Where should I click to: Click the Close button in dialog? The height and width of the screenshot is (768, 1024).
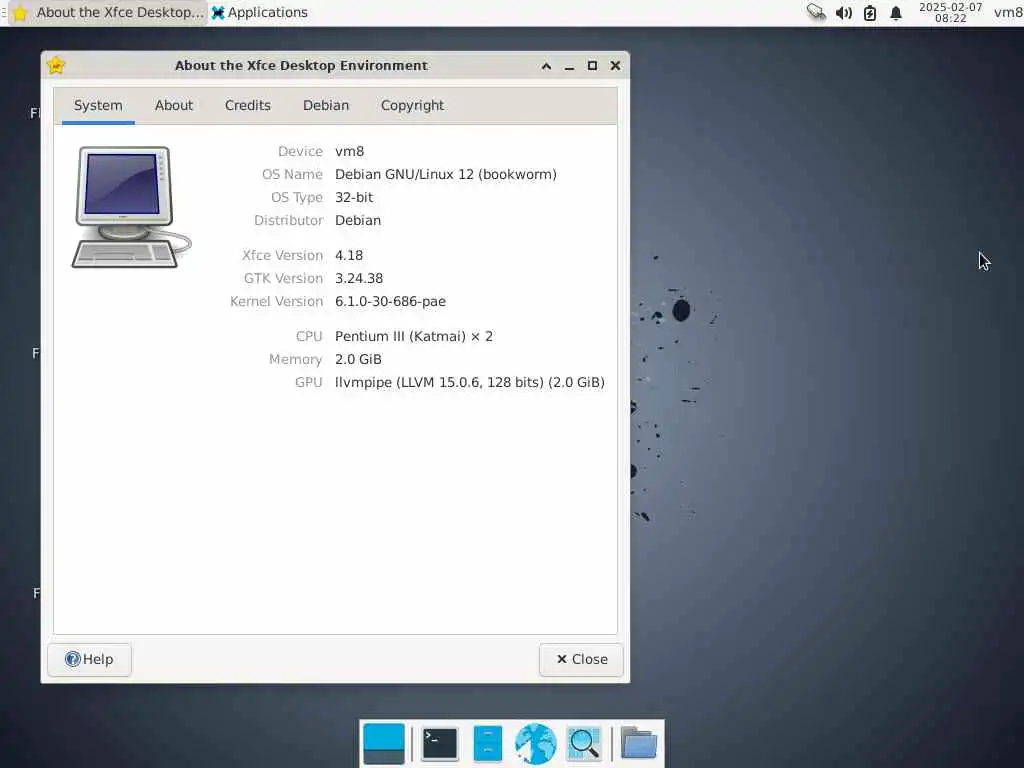(581, 660)
